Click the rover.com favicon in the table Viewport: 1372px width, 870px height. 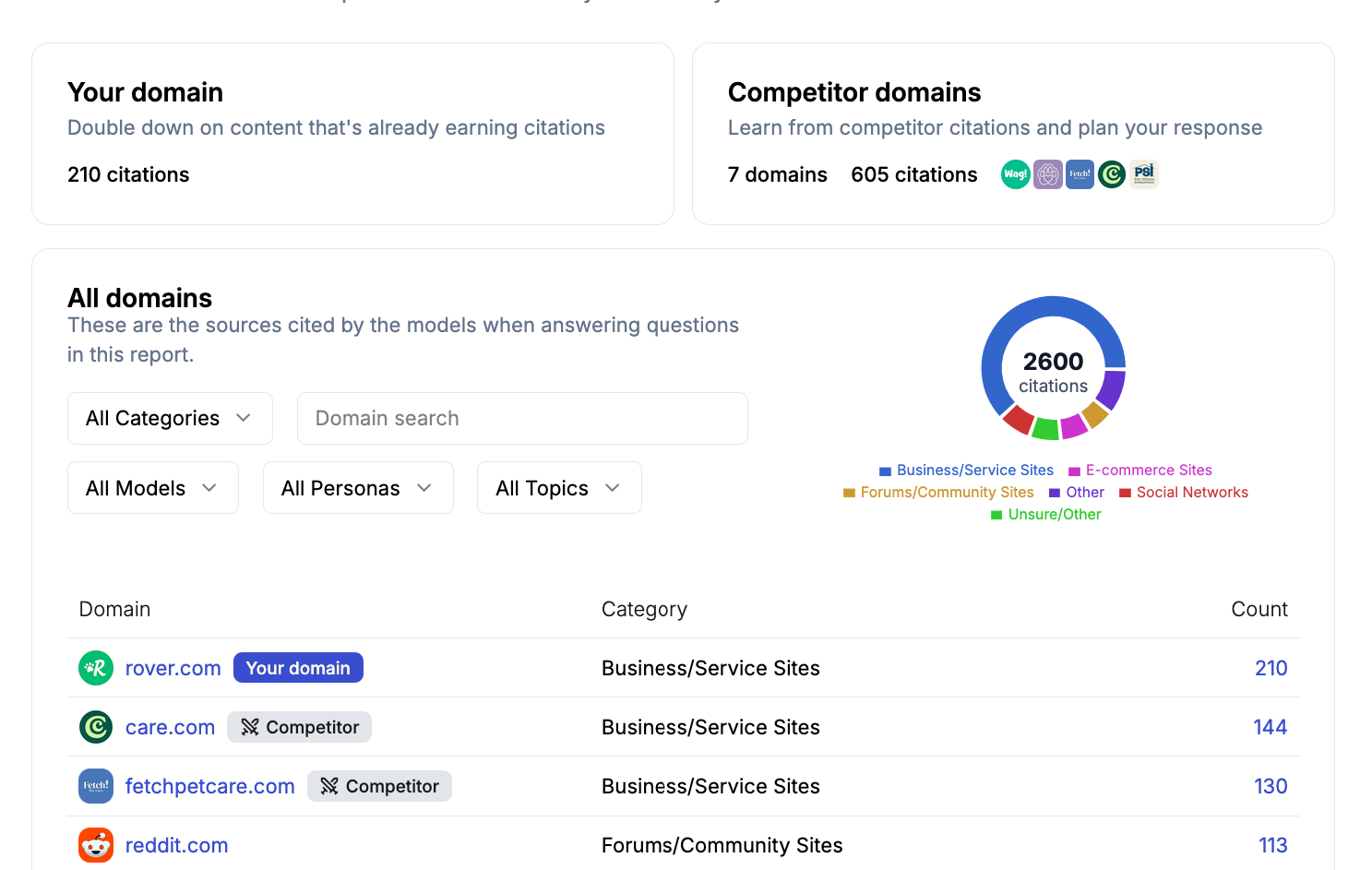(x=96, y=668)
